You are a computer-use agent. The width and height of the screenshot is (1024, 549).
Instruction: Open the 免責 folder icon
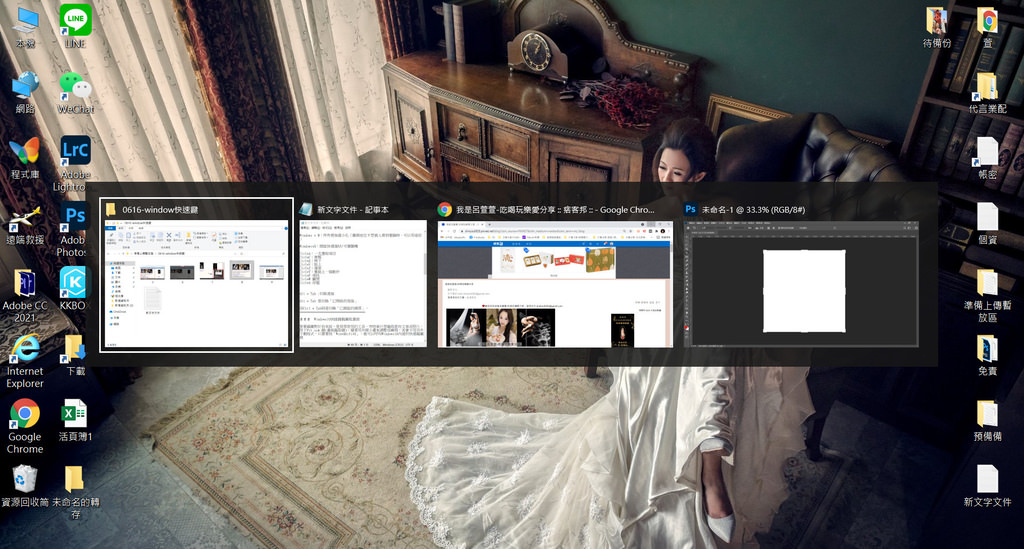tap(987, 355)
